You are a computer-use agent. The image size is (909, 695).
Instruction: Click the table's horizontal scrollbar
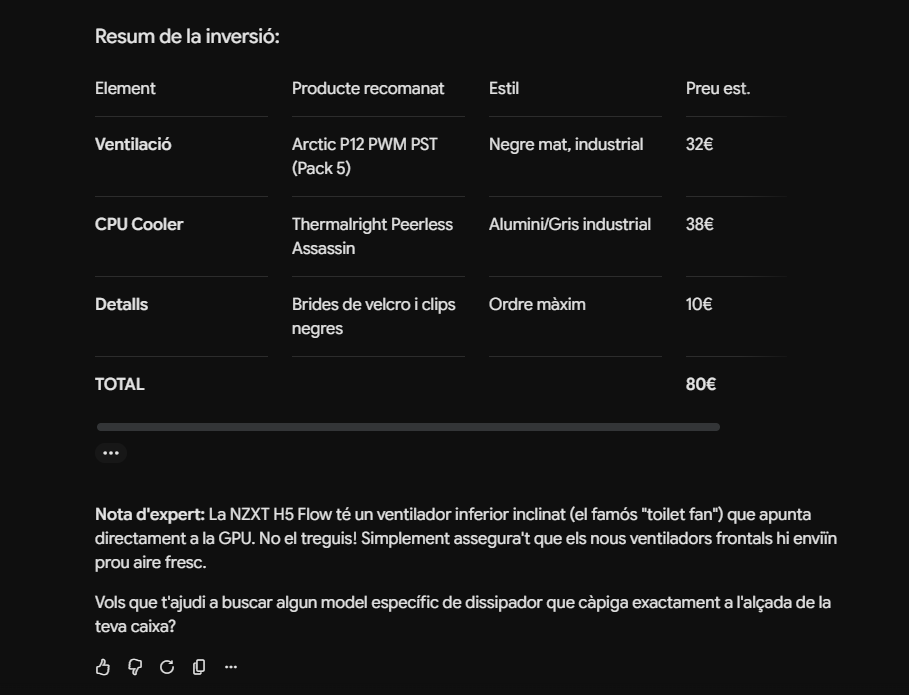point(408,427)
